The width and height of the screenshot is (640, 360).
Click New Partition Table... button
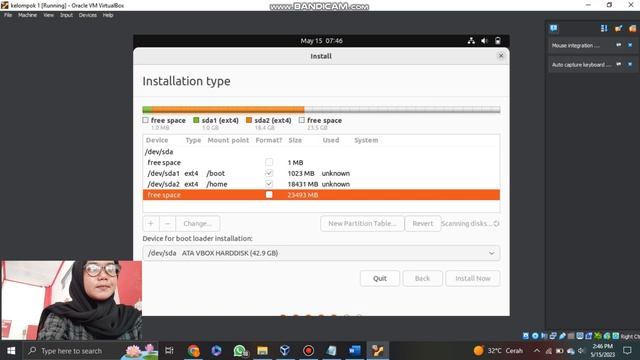point(362,223)
